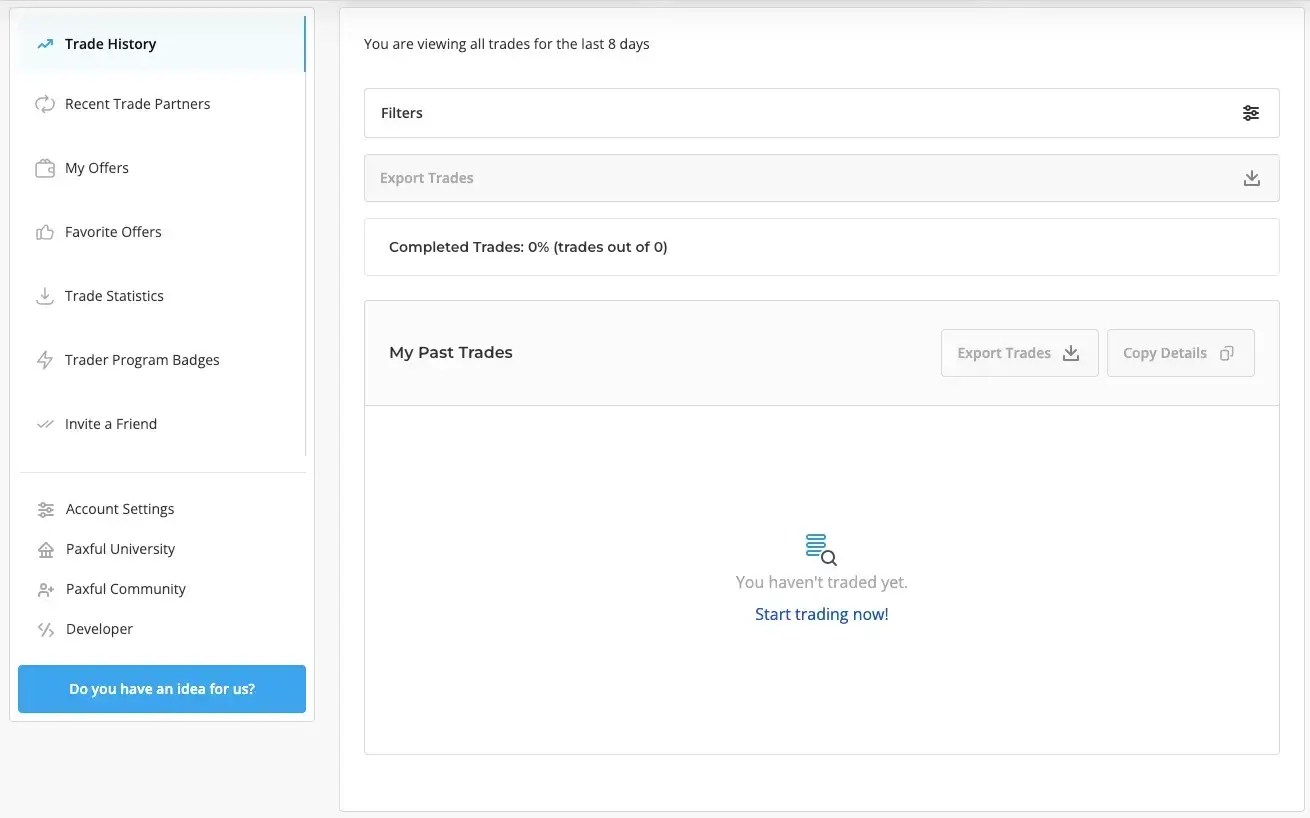Select the Trade Statistics download icon
This screenshot has height=818, width=1310.
click(x=44, y=295)
